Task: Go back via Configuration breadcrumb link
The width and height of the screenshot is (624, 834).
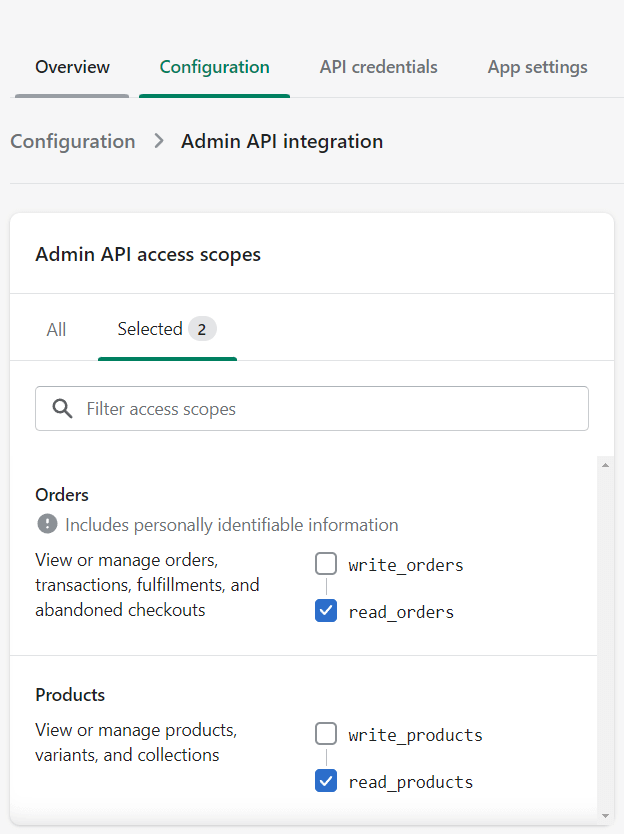Action: click(x=73, y=141)
